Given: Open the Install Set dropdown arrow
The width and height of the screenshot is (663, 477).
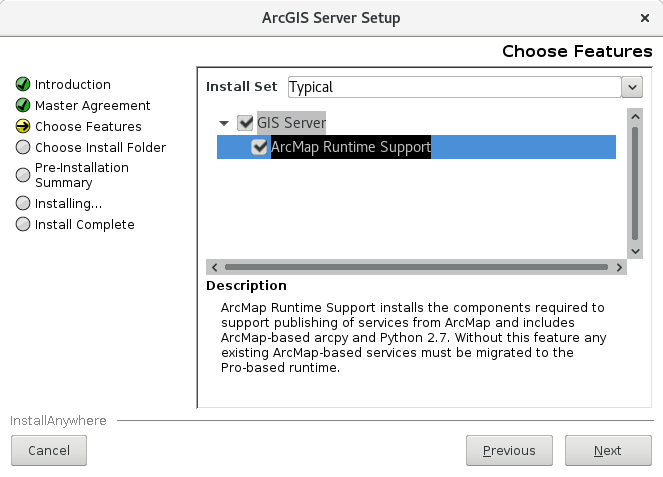Looking at the screenshot, I should 632,87.
